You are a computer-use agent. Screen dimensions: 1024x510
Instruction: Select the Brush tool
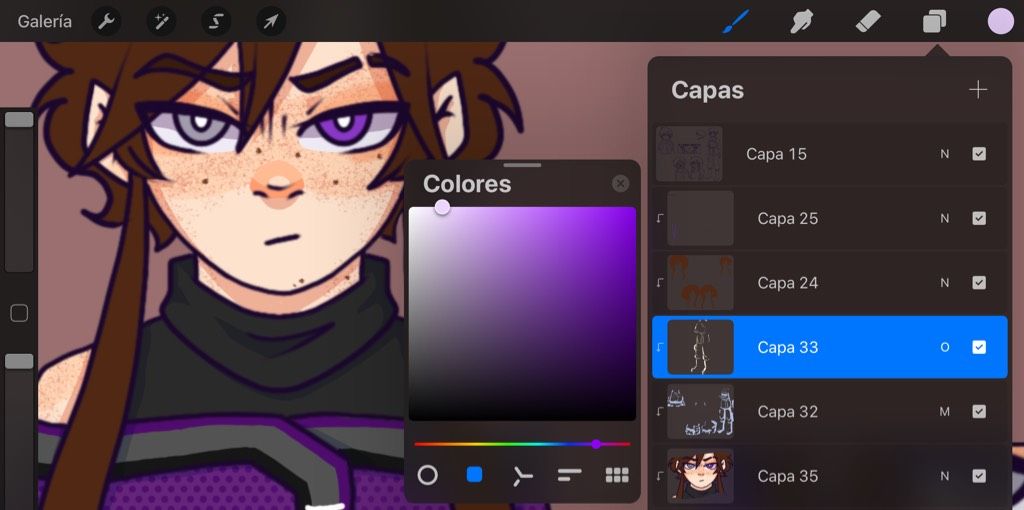(736, 22)
